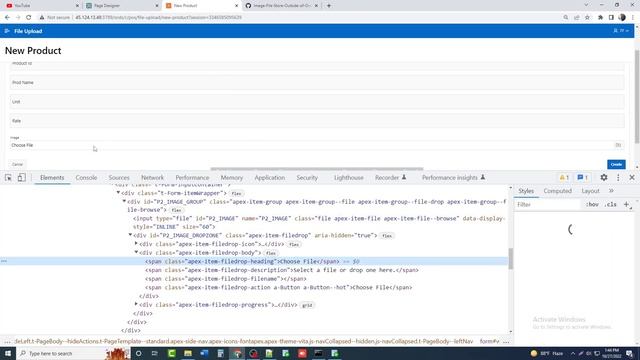640x360 pixels.
Task: Click the Rate input field
Action: point(317,121)
